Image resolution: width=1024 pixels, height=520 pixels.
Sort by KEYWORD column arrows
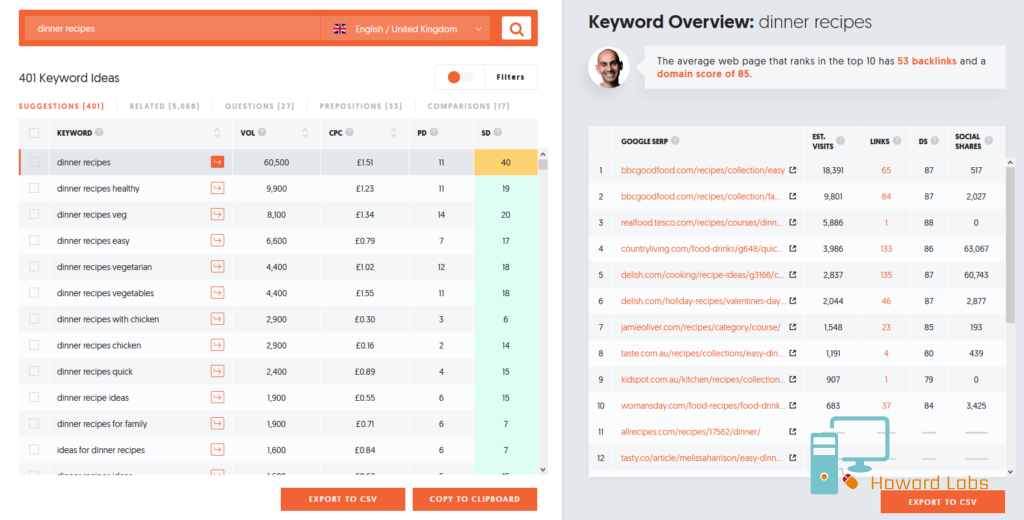[217, 133]
